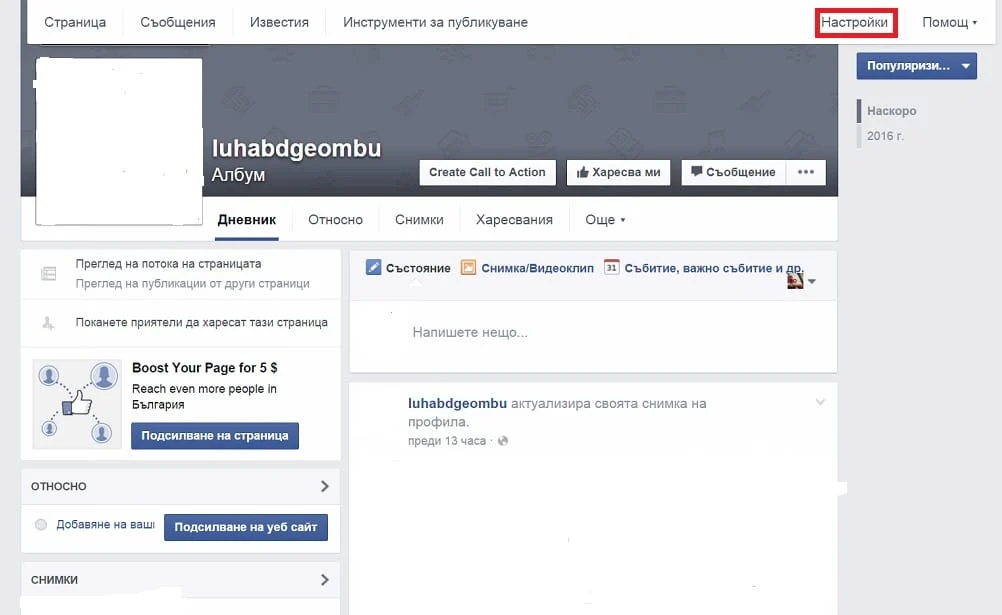Open the Снимки photos tab
The height and width of the screenshot is (615, 1002).
419,220
